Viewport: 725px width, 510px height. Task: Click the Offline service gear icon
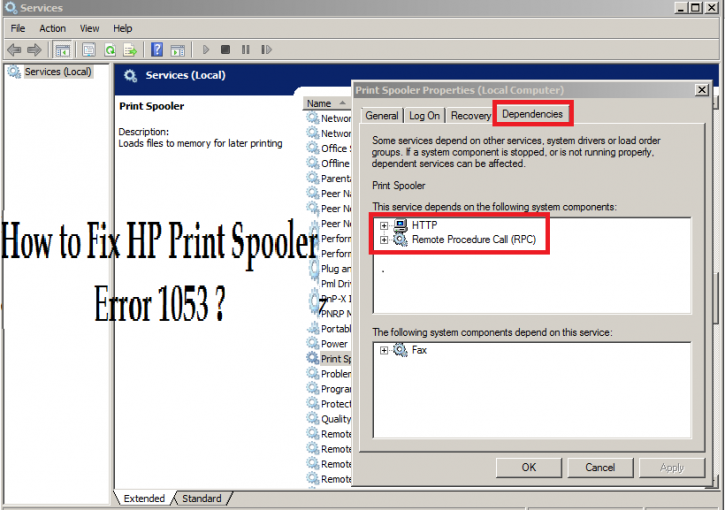tap(313, 163)
